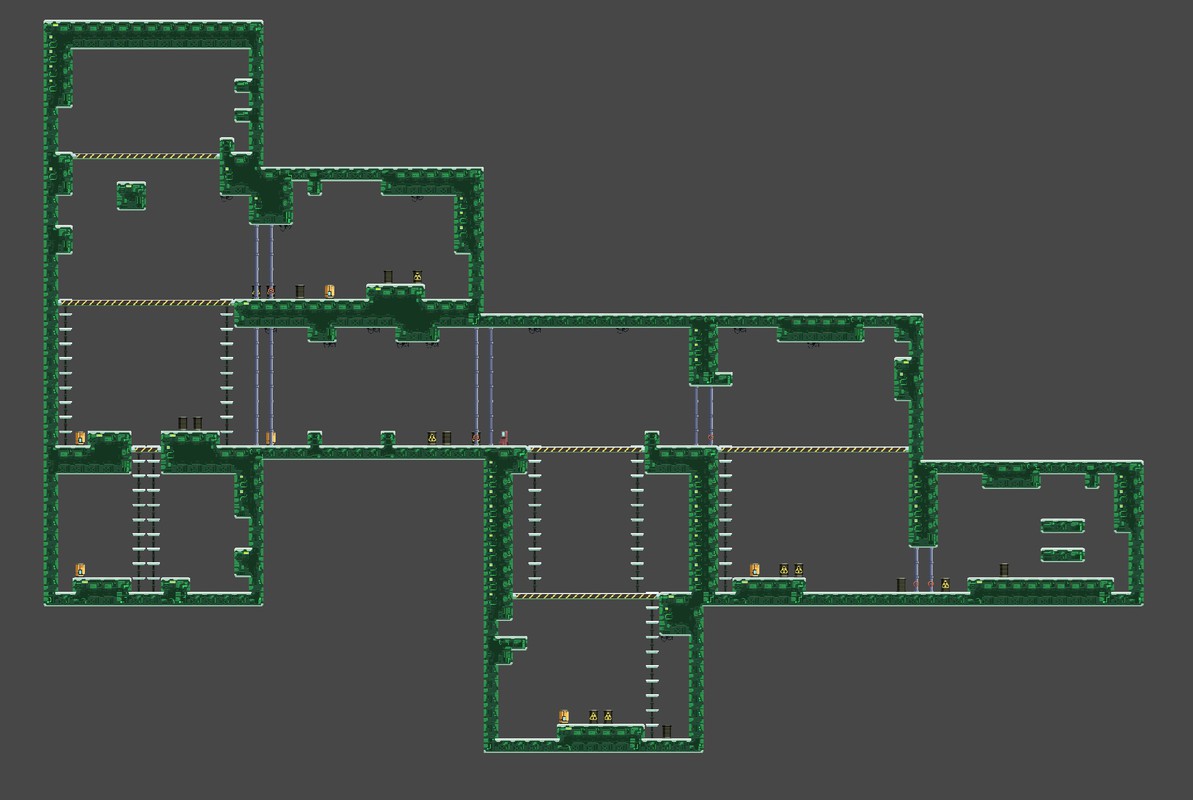
Task: Click the orange energy cell on the upper ledge
Action: [x=329, y=292]
